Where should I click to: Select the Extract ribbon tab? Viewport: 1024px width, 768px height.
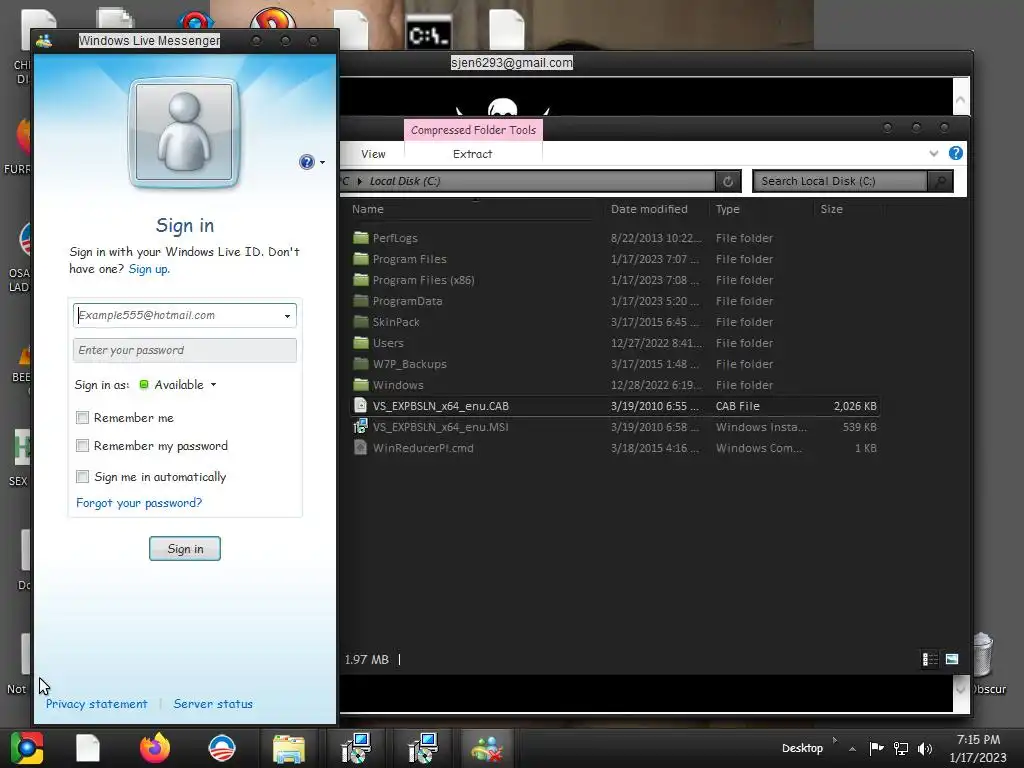coord(473,154)
